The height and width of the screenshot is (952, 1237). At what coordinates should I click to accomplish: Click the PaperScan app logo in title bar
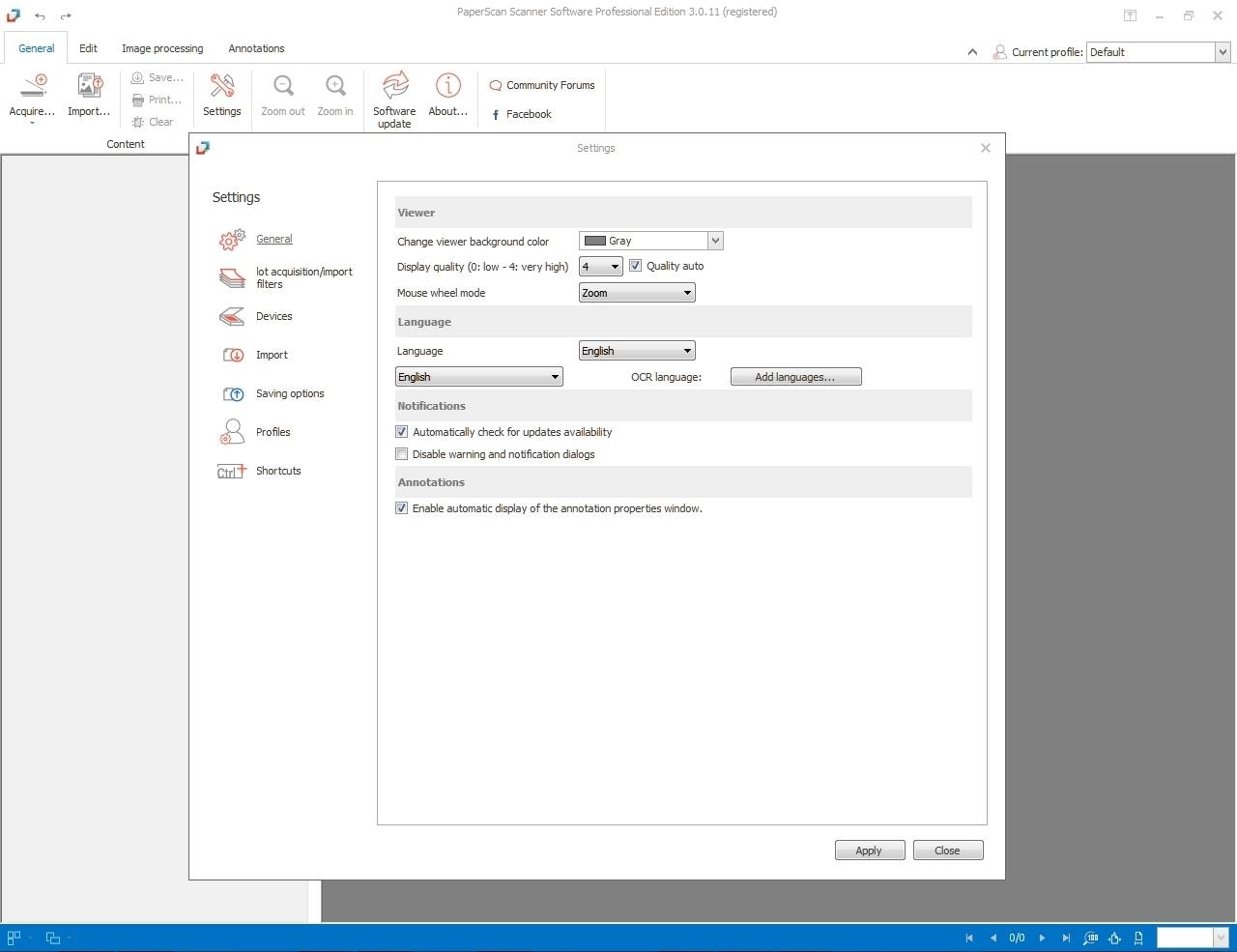pos(13,15)
